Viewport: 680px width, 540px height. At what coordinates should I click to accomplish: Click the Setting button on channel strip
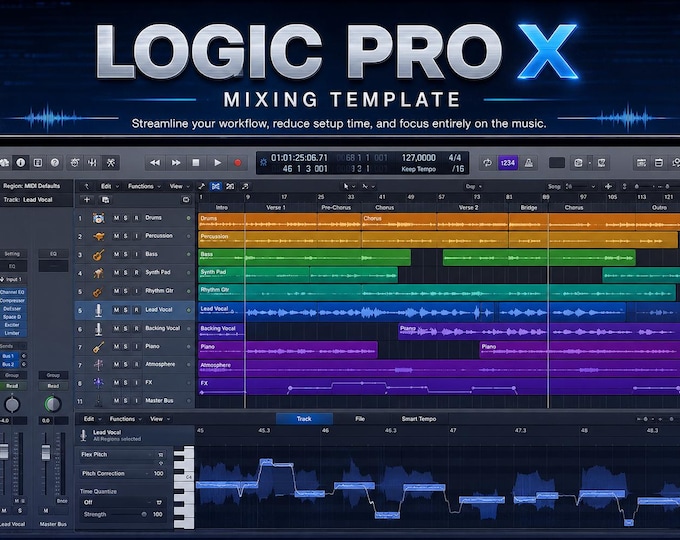point(12,254)
